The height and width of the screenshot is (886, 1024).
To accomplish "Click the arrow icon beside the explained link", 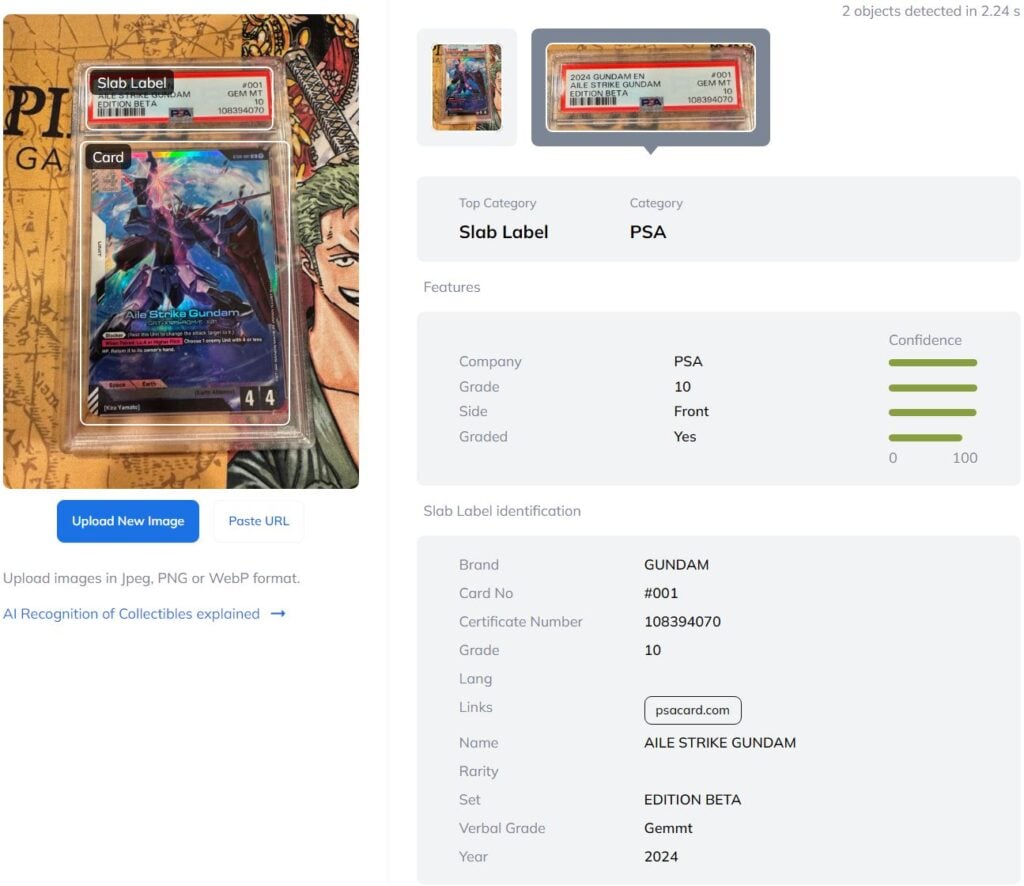I will point(278,614).
